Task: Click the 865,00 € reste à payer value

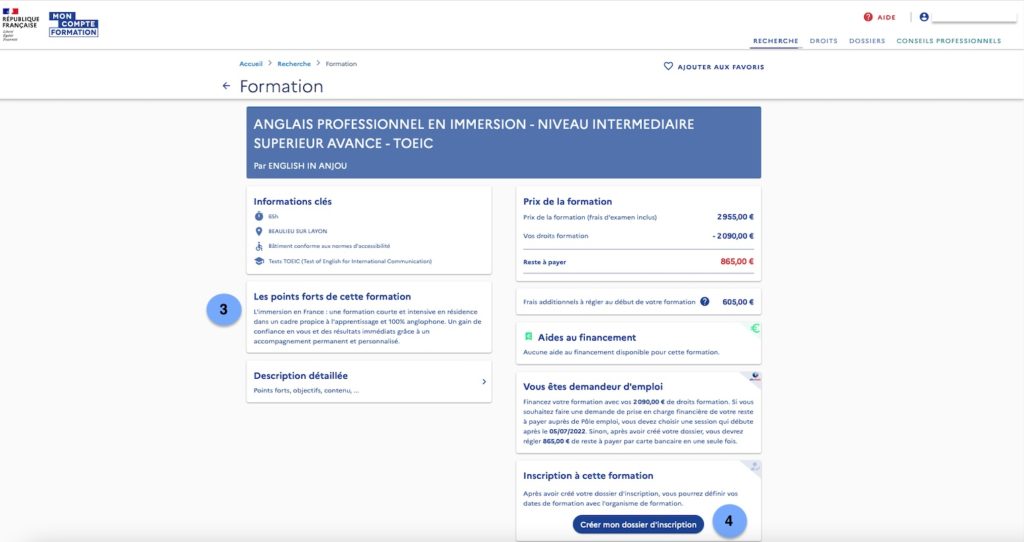Action: [737, 261]
